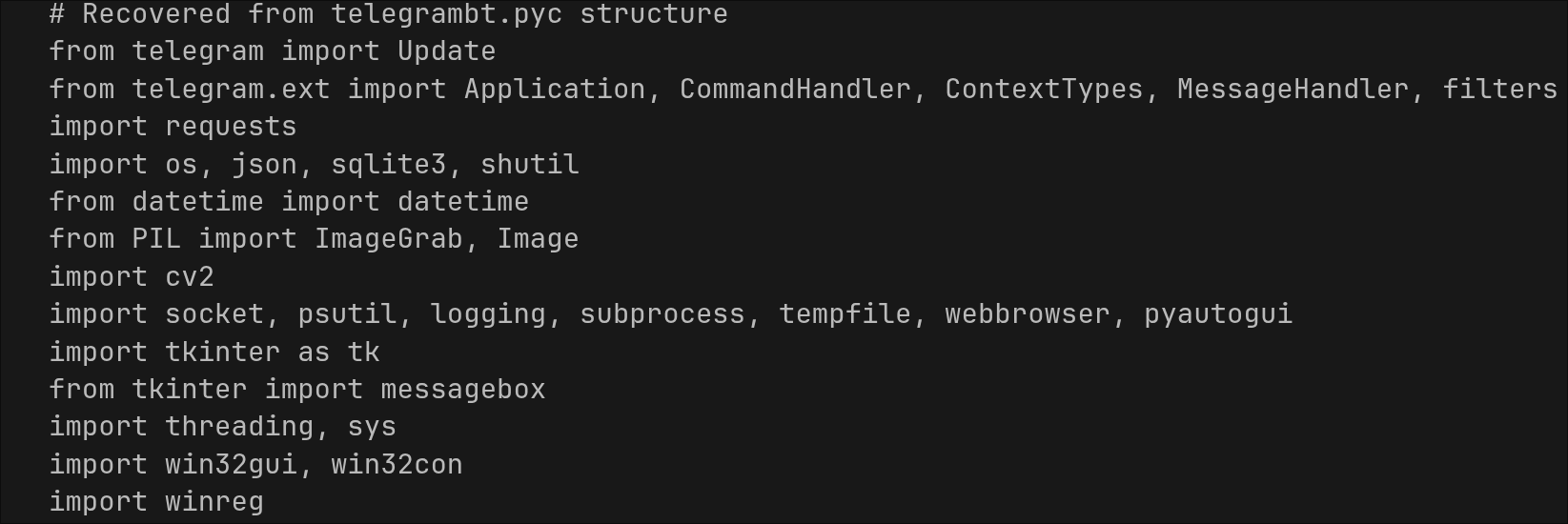
Task: Click 'subprocess' in the import line
Action: pos(662,314)
